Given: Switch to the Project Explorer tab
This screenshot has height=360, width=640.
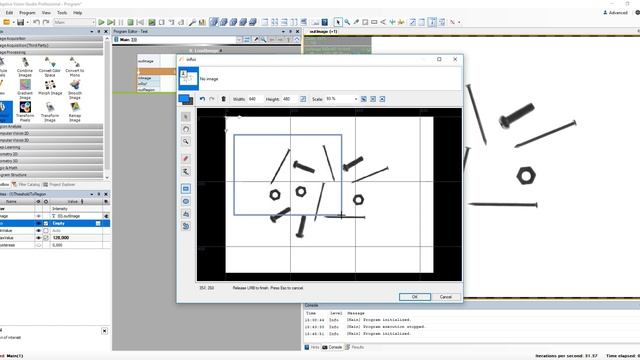Looking at the screenshot, I should click(x=59, y=184).
